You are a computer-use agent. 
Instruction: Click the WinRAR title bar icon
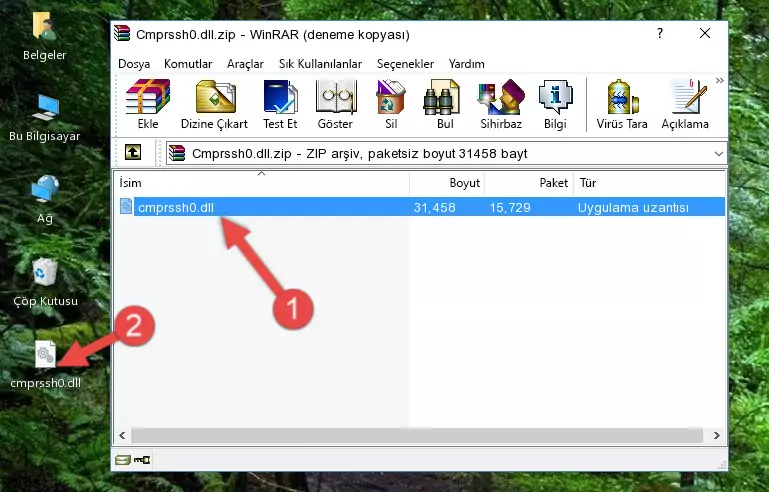(x=122, y=33)
